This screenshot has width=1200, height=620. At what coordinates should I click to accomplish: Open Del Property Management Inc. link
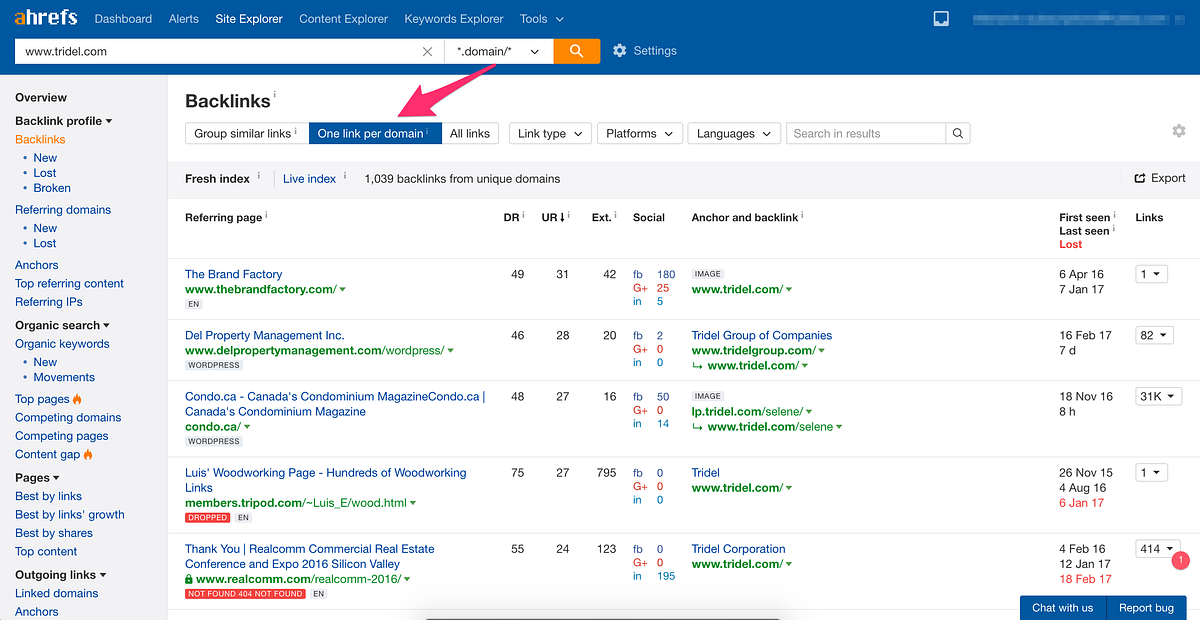[265, 336]
